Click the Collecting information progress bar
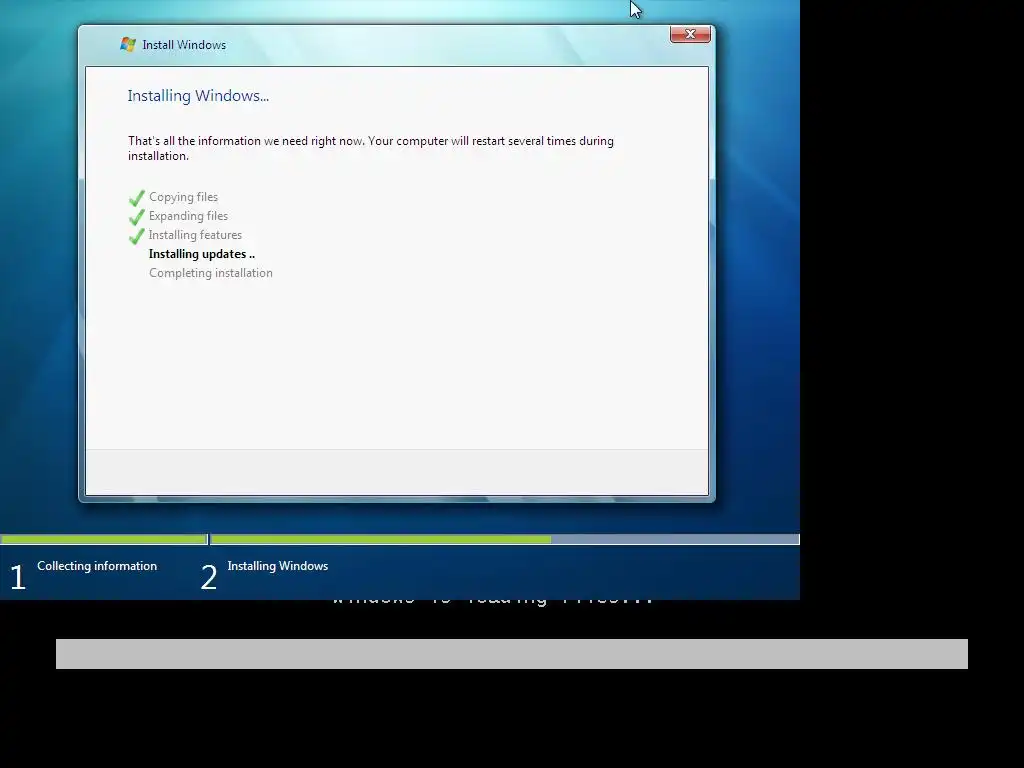The width and height of the screenshot is (1024, 768). 104,539
